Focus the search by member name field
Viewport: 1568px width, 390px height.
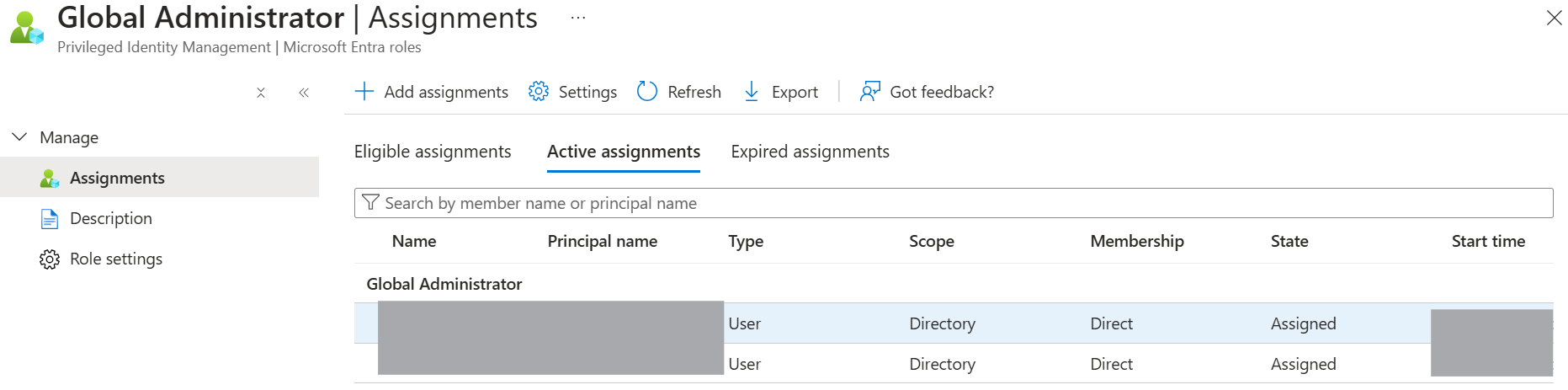coord(954,203)
